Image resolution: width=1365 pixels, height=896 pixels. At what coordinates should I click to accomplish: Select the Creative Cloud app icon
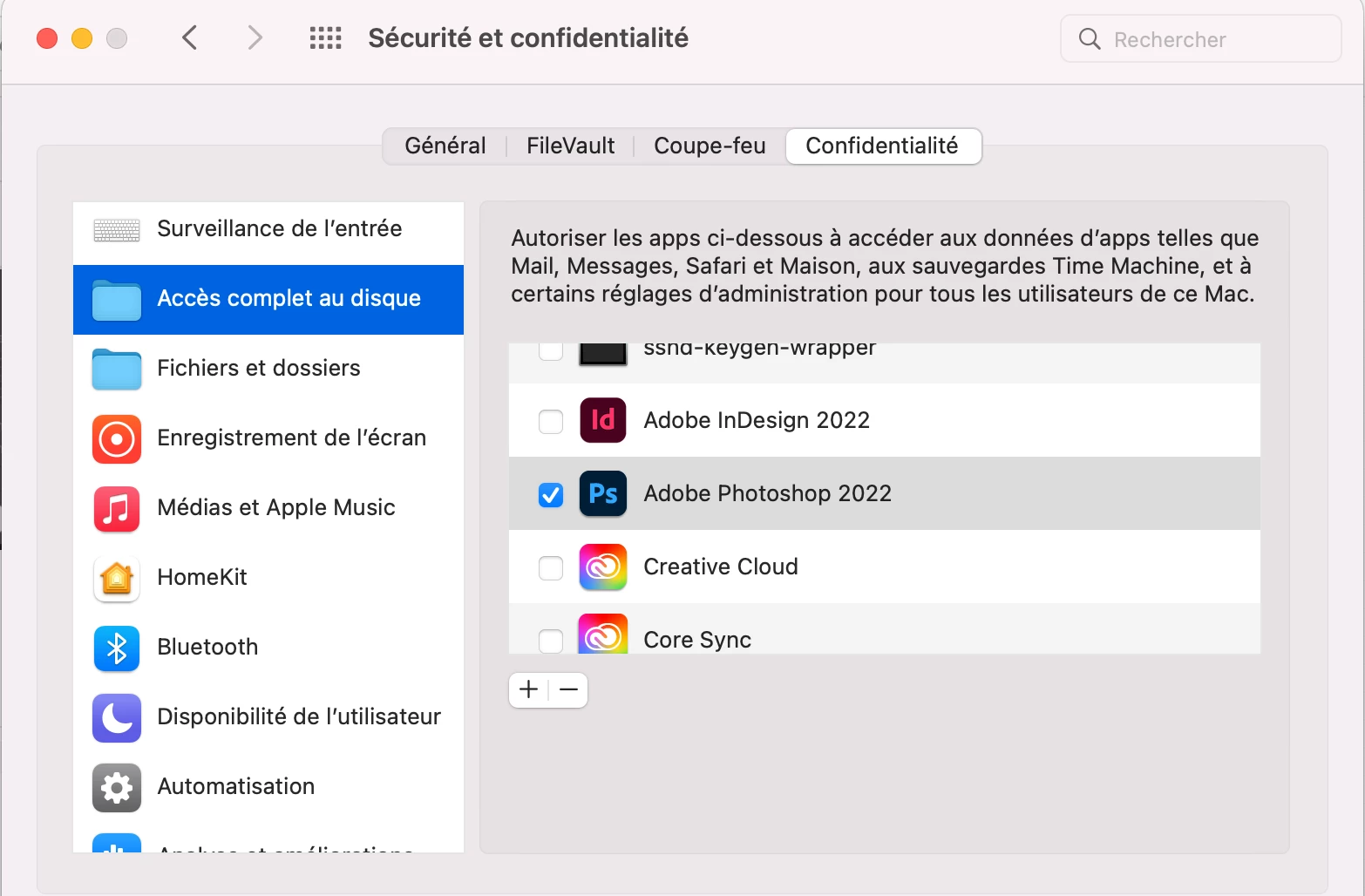[x=603, y=567]
